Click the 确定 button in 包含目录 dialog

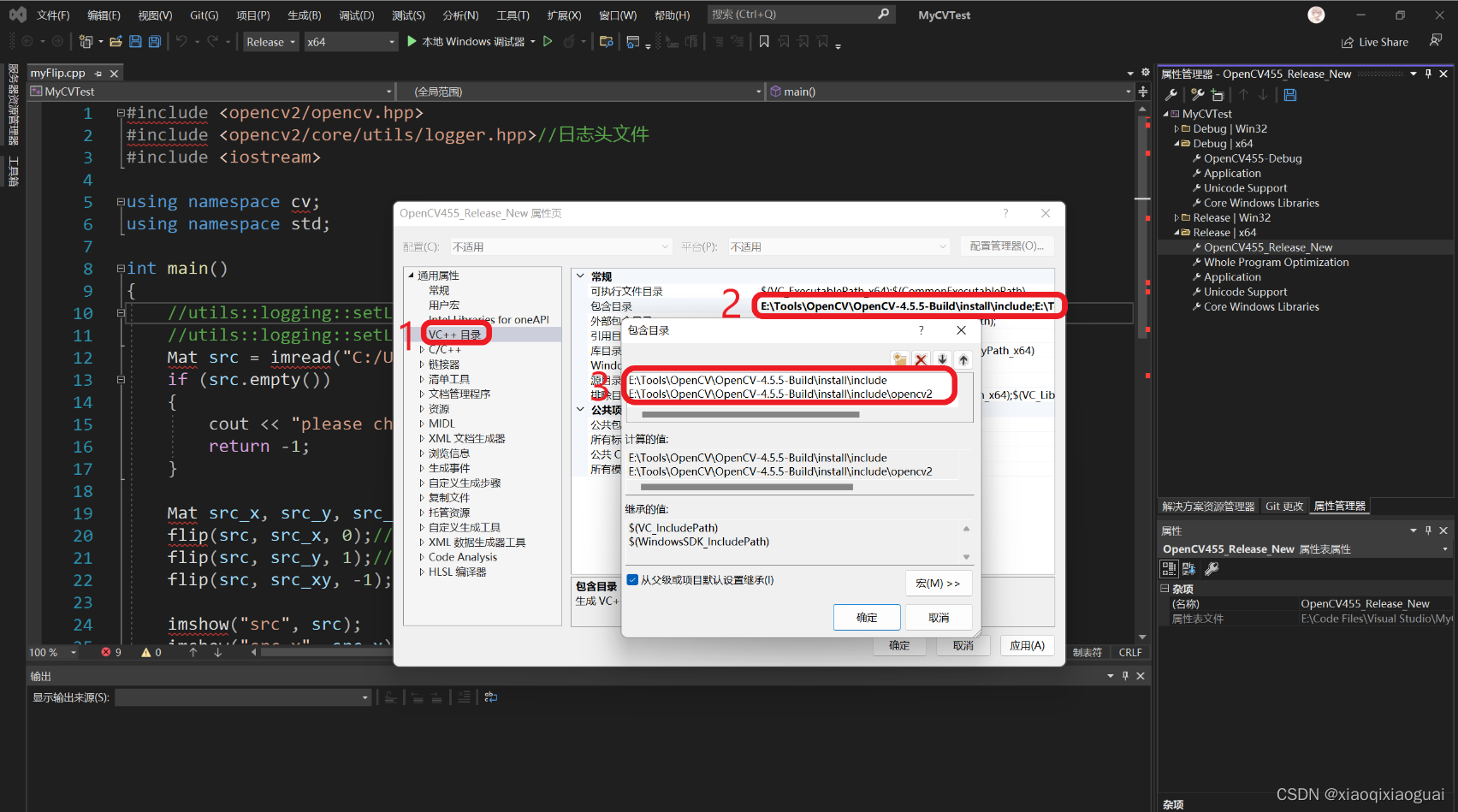point(867,617)
